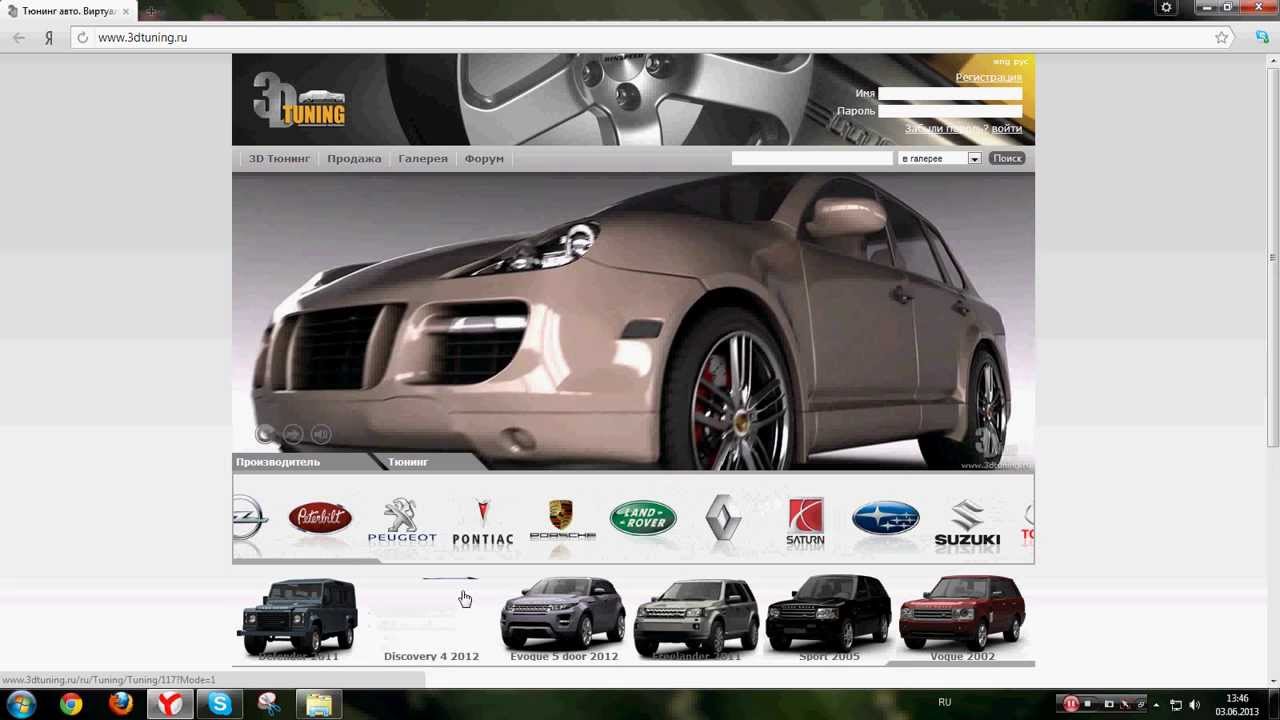The image size is (1280, 720).
Task: Click the Регистрация link
Action: pos(988,77)
